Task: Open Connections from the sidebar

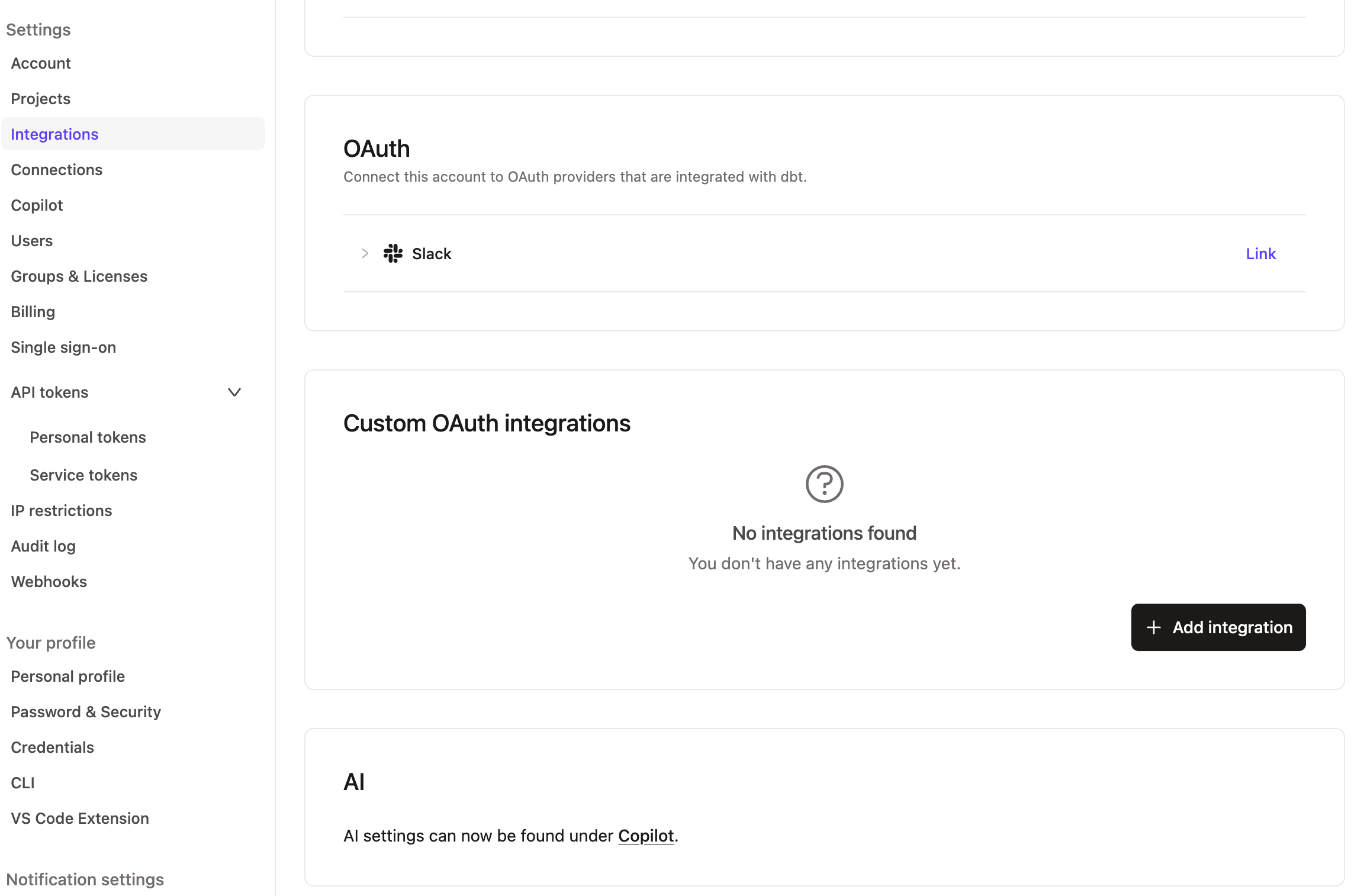Action: [x=56, y=169]
